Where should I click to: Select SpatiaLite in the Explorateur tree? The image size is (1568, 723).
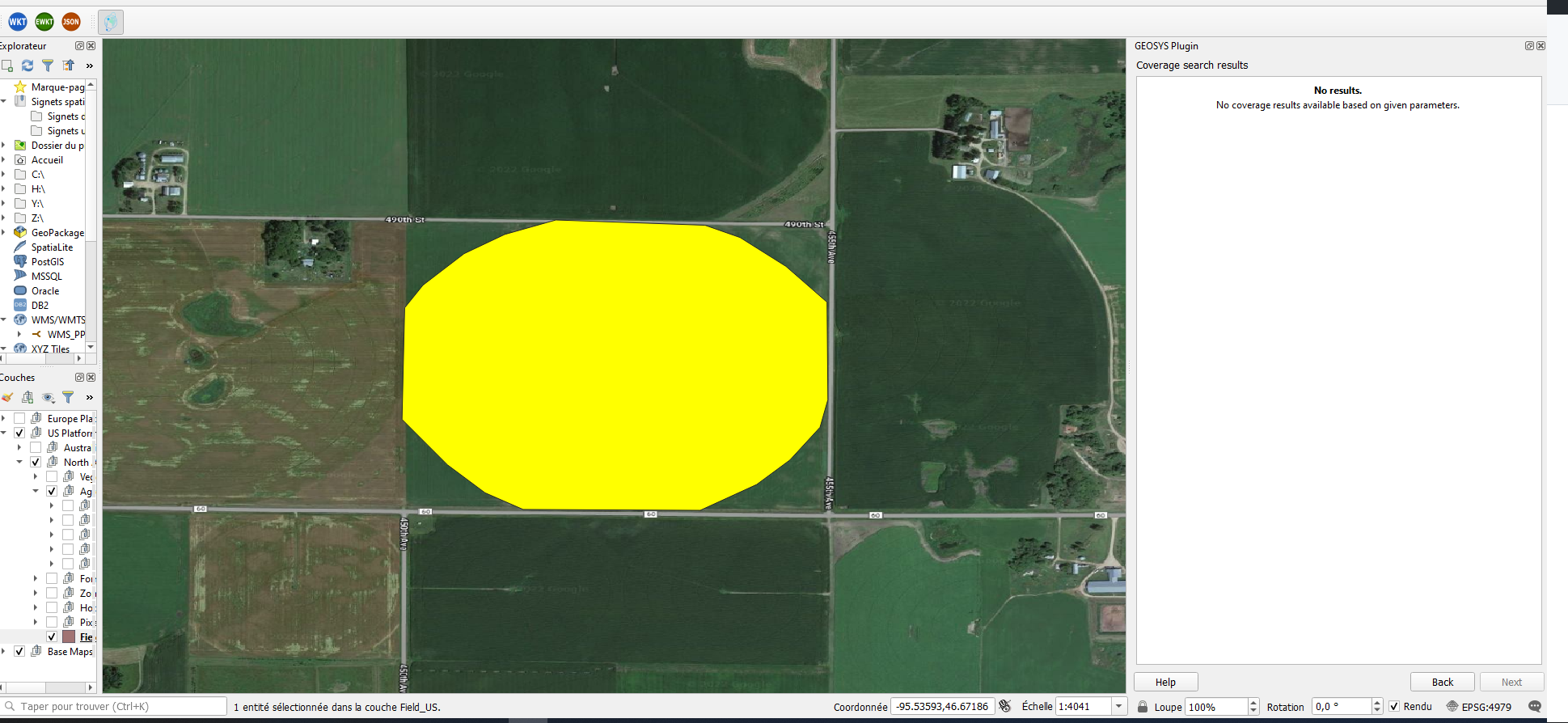pyautogui.click(x=52, y=247)
